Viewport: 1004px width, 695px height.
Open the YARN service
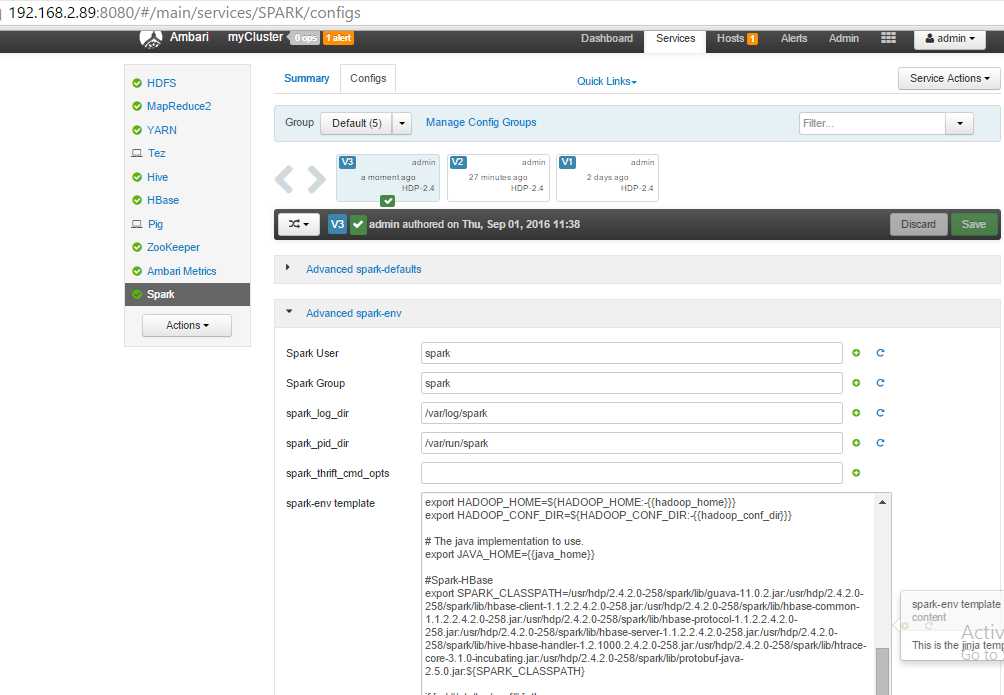coord(161,130)
